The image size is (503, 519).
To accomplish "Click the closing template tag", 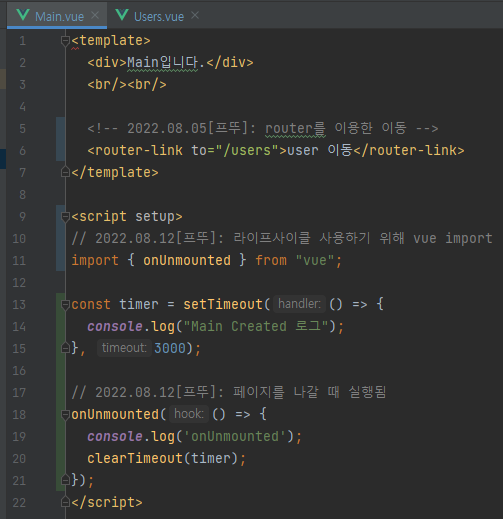I will click(x=115, y=172).
